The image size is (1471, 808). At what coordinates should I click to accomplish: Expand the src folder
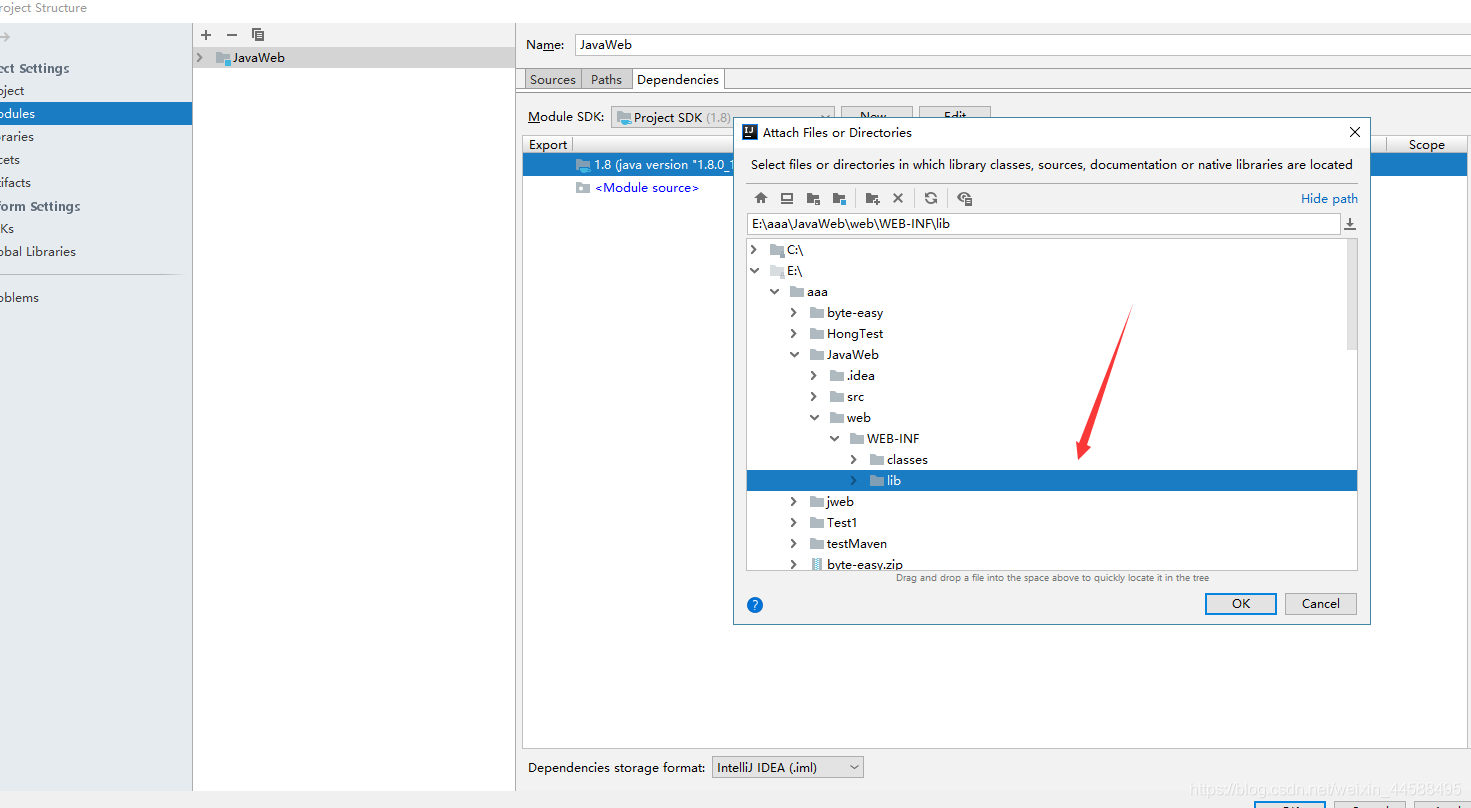(814, 397)
